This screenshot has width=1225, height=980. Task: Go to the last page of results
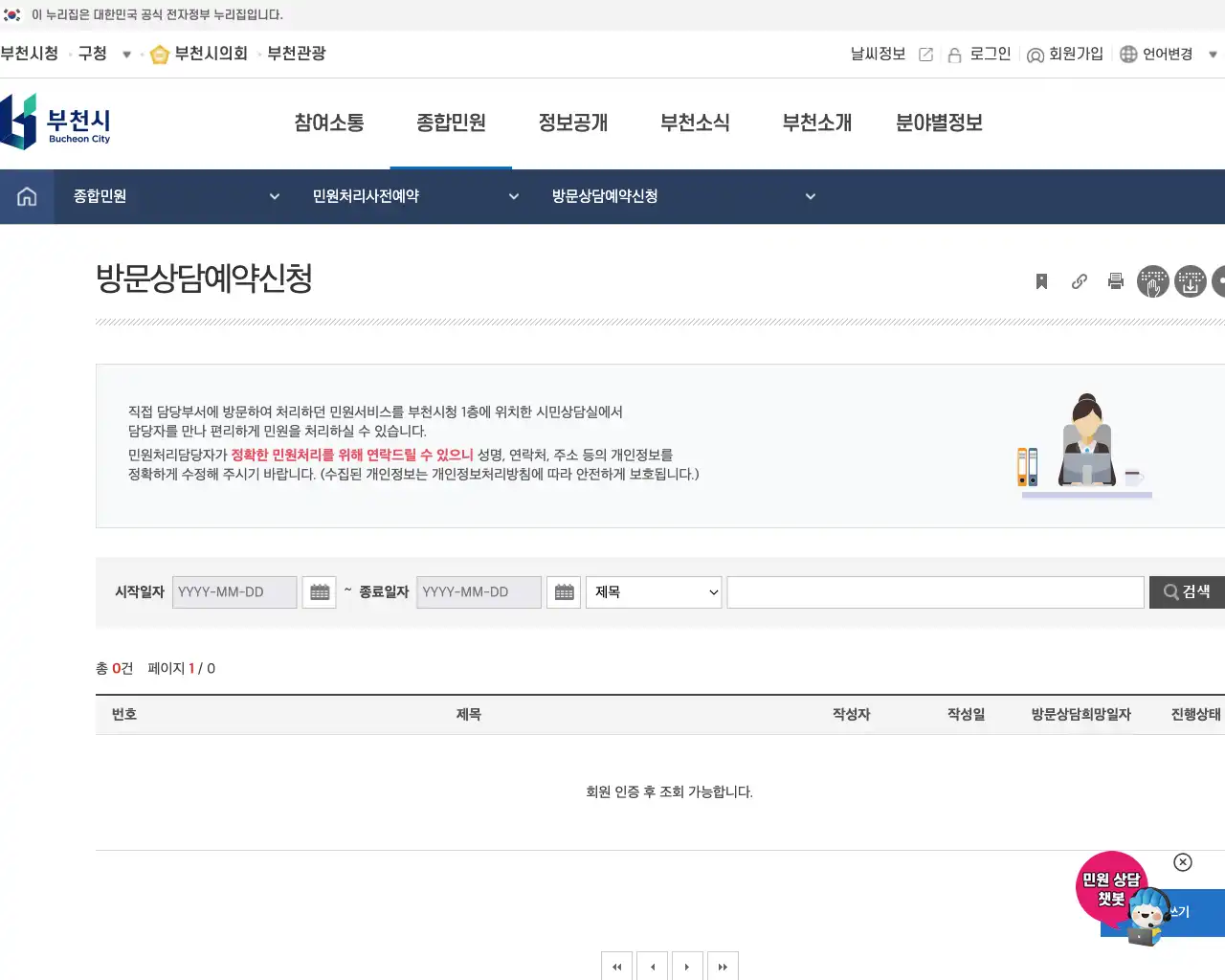point(723,966)
